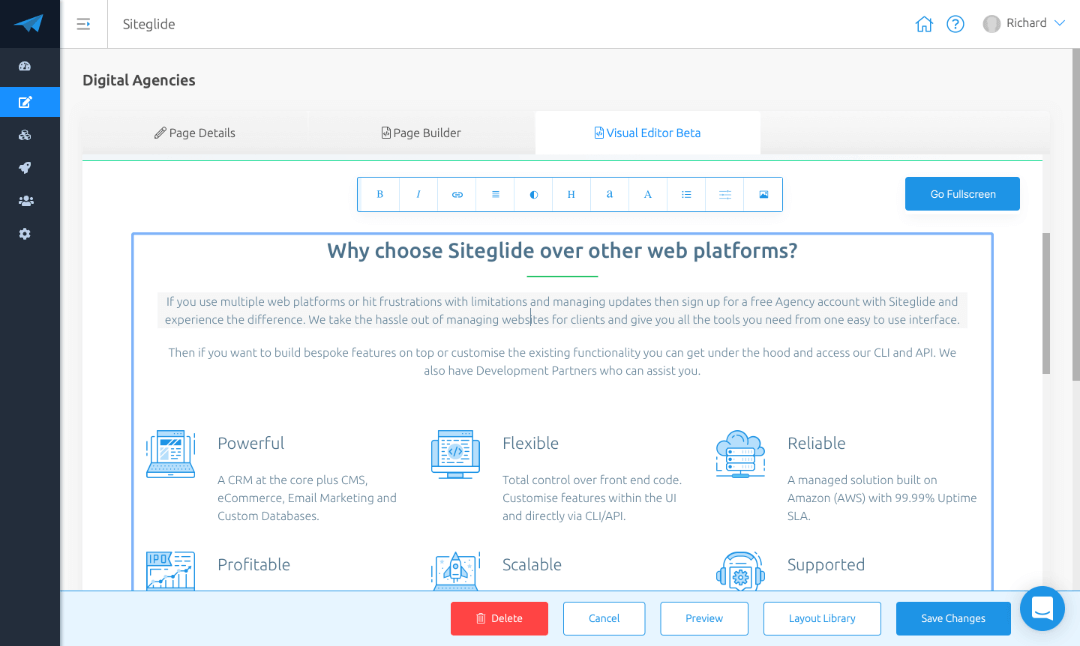Open help question mark icon

tap(955, 24)
